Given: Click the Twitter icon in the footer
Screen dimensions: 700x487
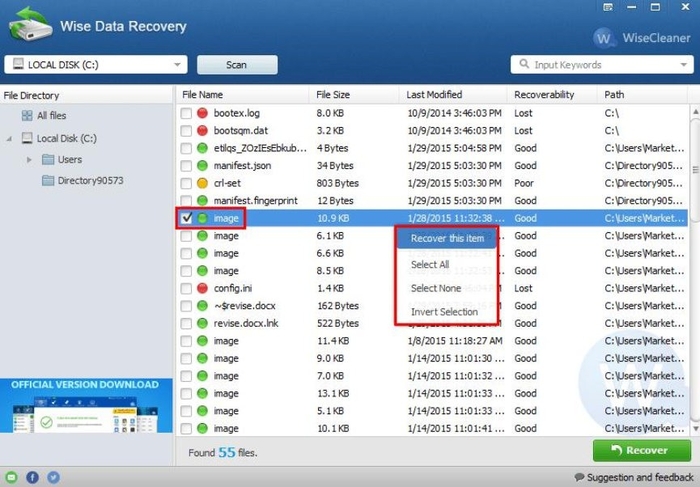Looking at the screenshot, I should (53, 477).
